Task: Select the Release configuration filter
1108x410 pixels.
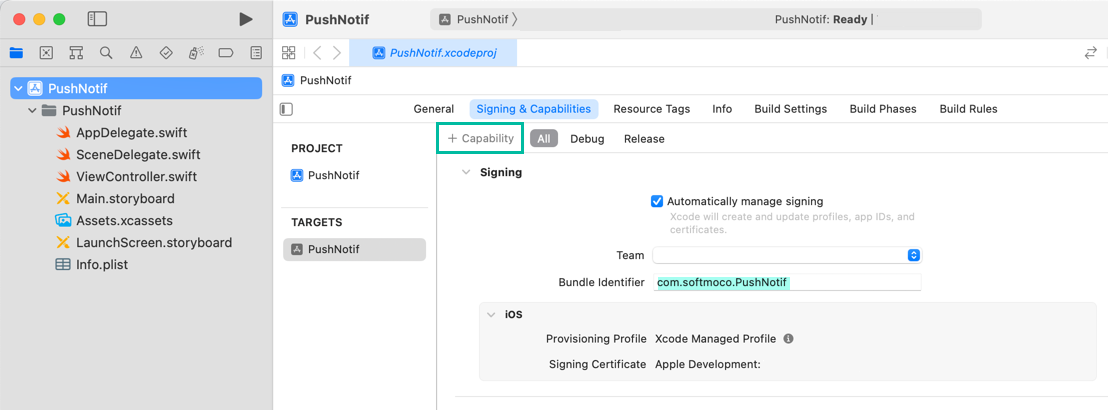Action: point(644,139)
